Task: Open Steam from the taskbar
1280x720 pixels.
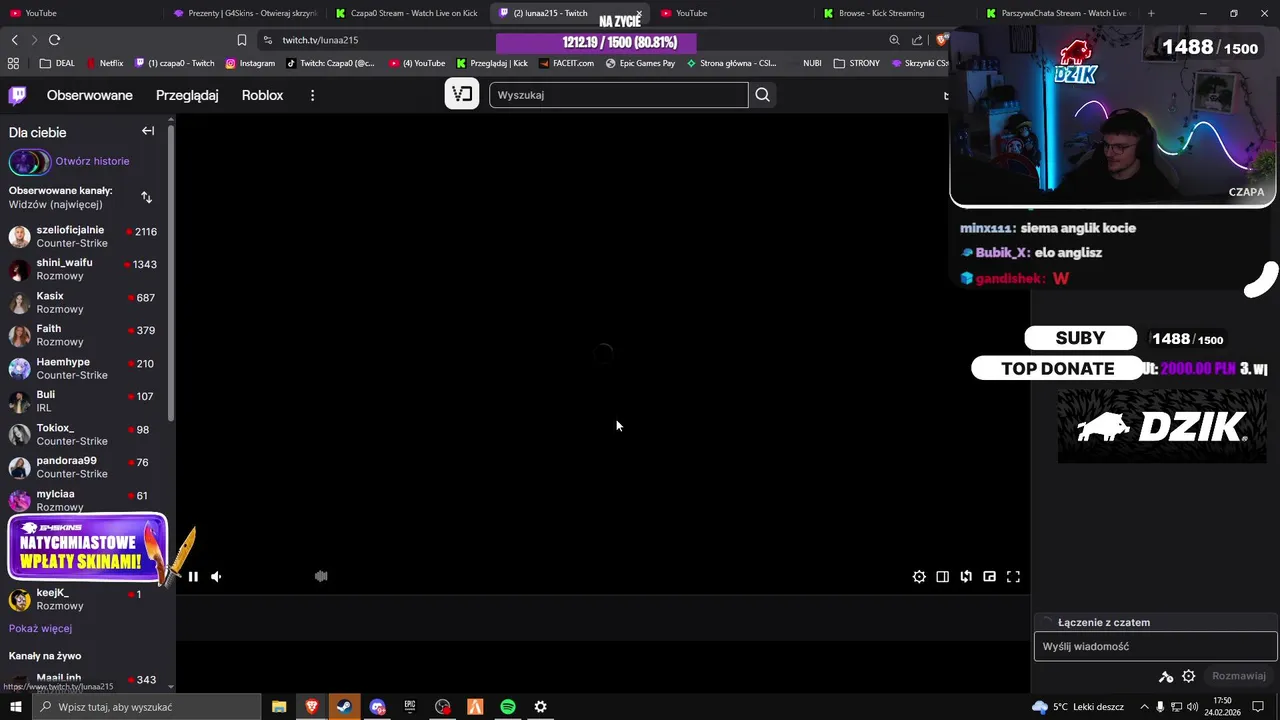Action: coord(343,707)
